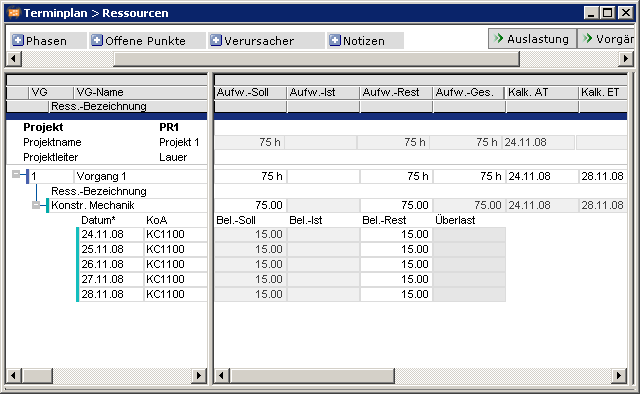Expand the Notizen section plus icon
Screen dimensions: 640x394
coord(335,40)
